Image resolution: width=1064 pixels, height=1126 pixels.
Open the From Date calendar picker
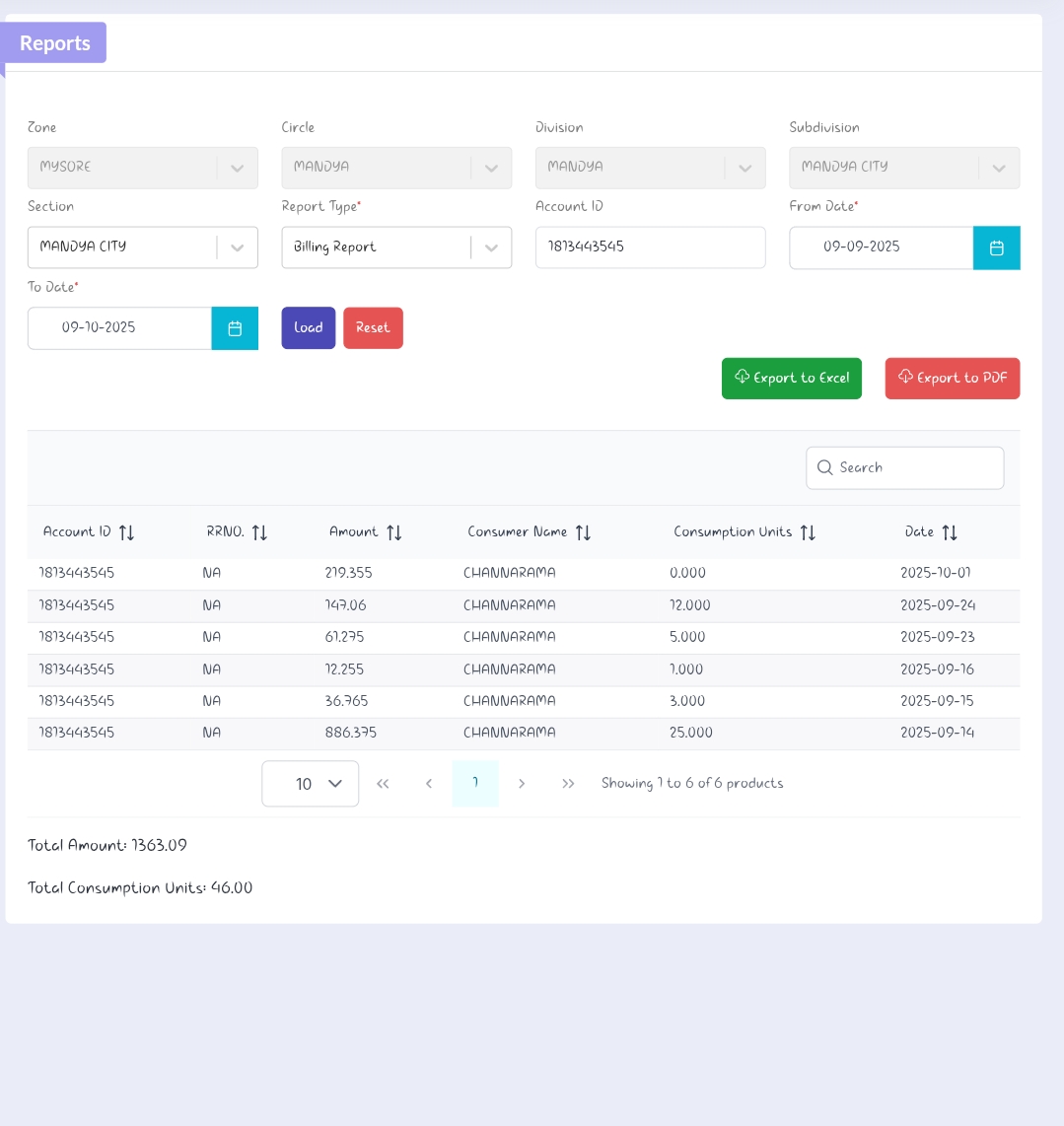point(996,247)
